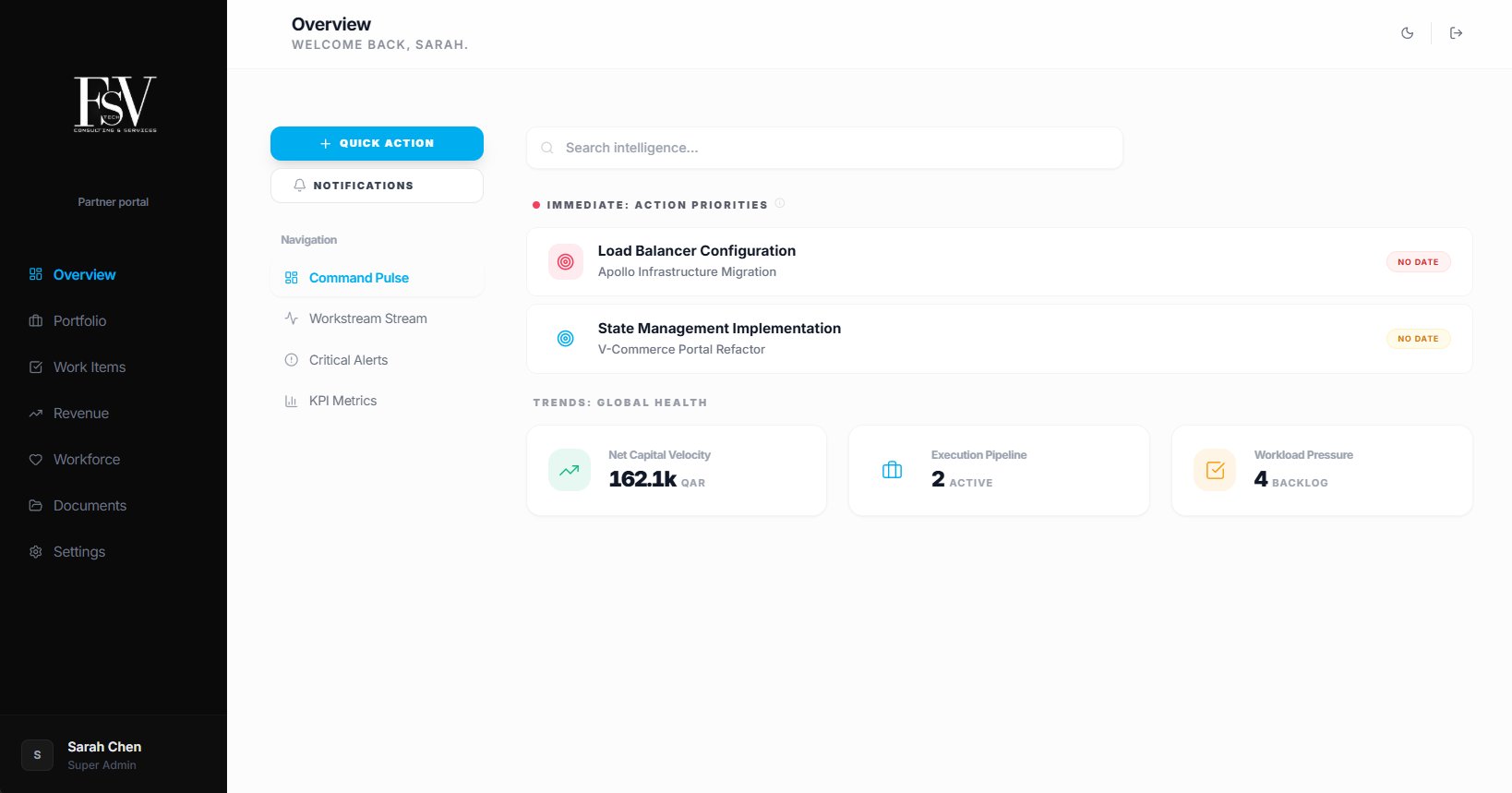Click the Documents folder icon in sidebar
This screenshot has width=1512, height=793.
(x=36, y=505)
